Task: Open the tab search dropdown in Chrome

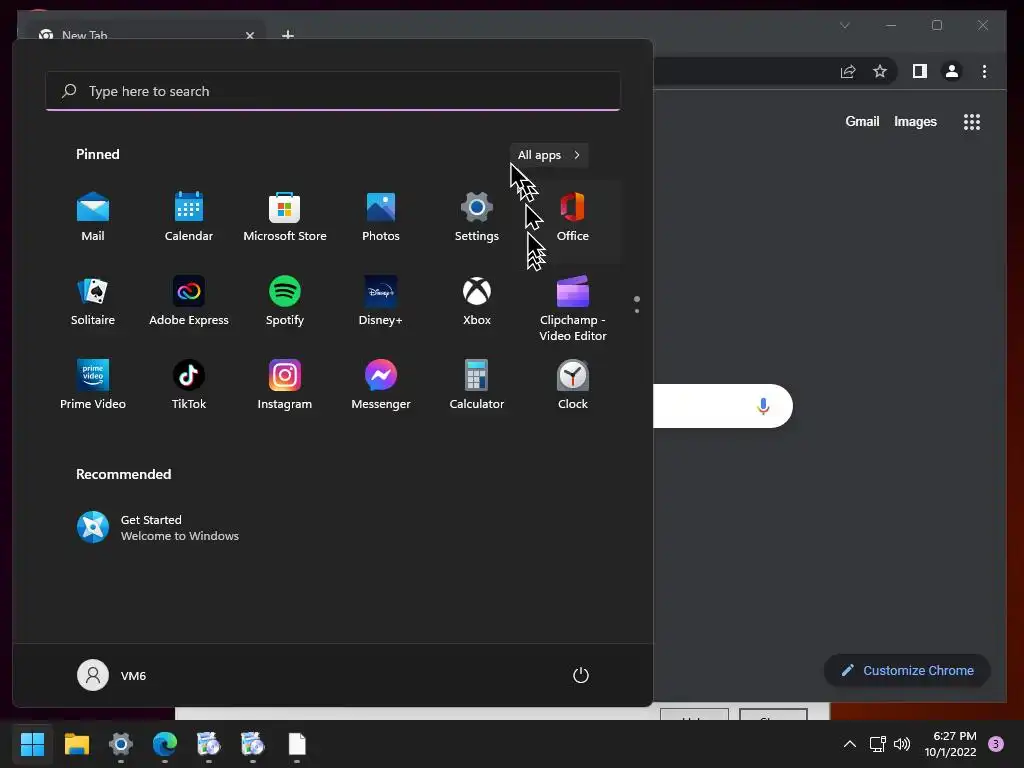Action: (x=844, y=25)
